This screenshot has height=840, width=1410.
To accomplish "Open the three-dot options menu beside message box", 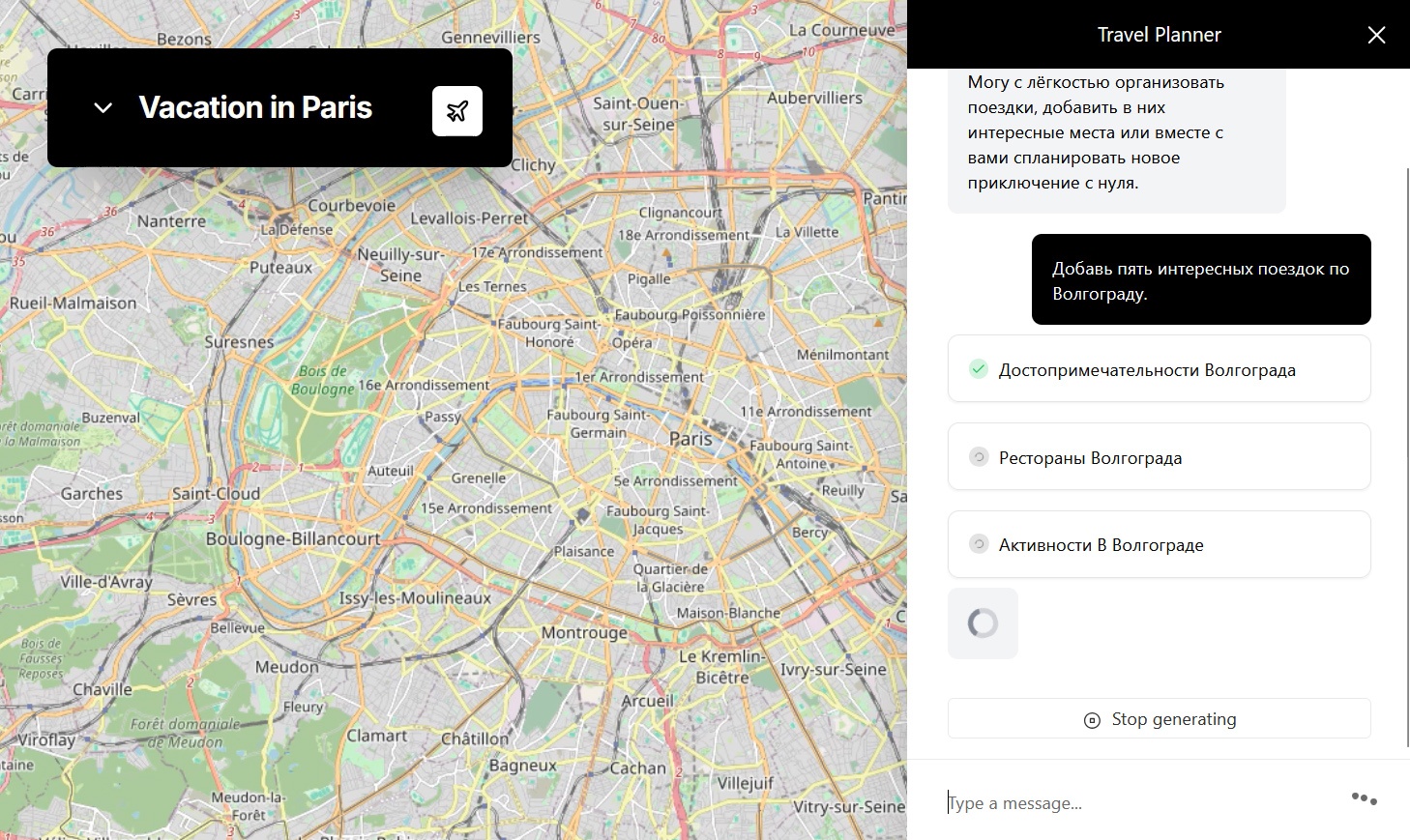I will tap(1363, 797).
